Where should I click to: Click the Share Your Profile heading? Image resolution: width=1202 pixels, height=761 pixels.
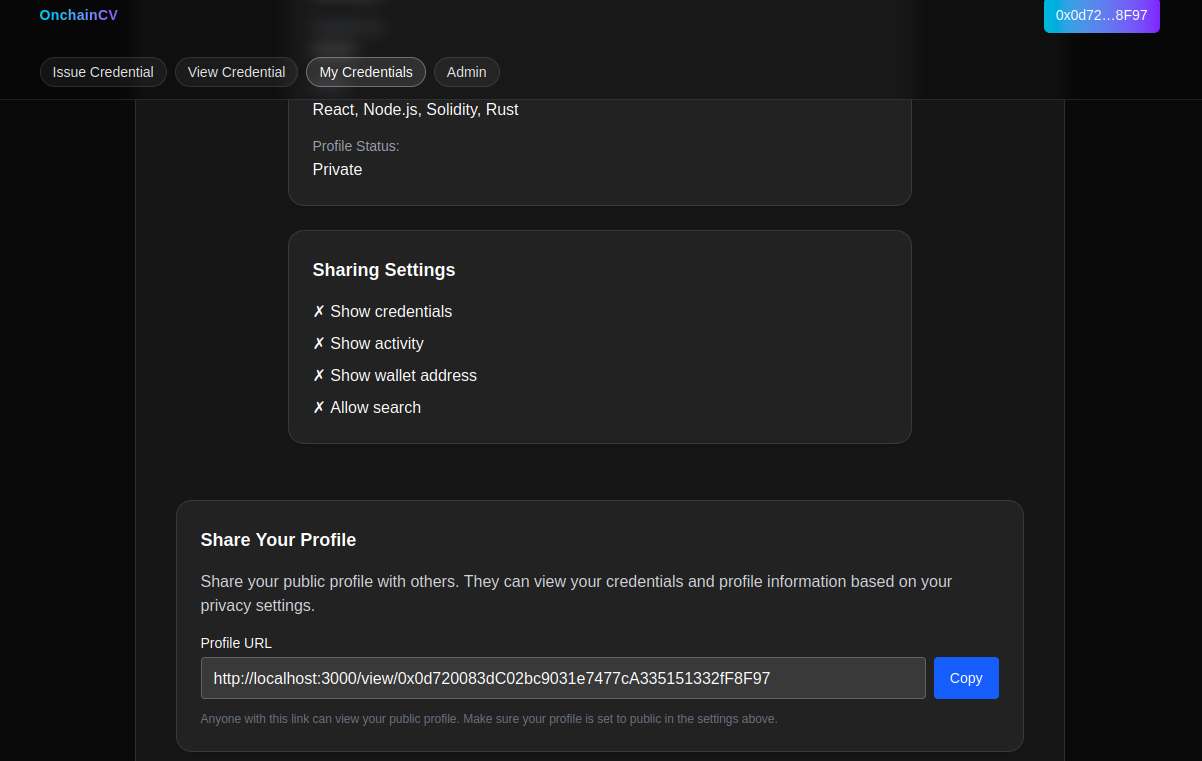tap(278, 540)
